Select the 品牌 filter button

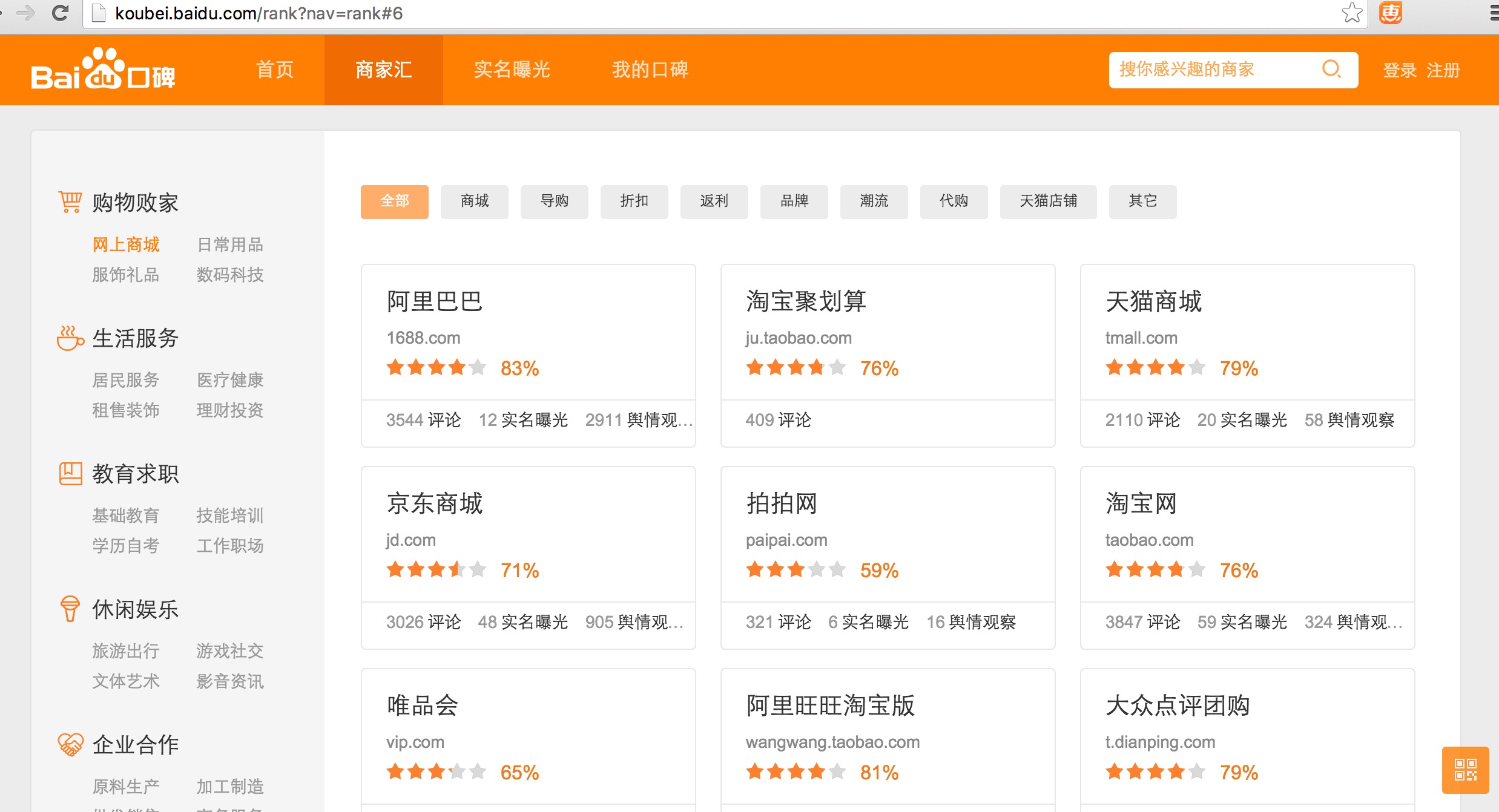[794, 201]
